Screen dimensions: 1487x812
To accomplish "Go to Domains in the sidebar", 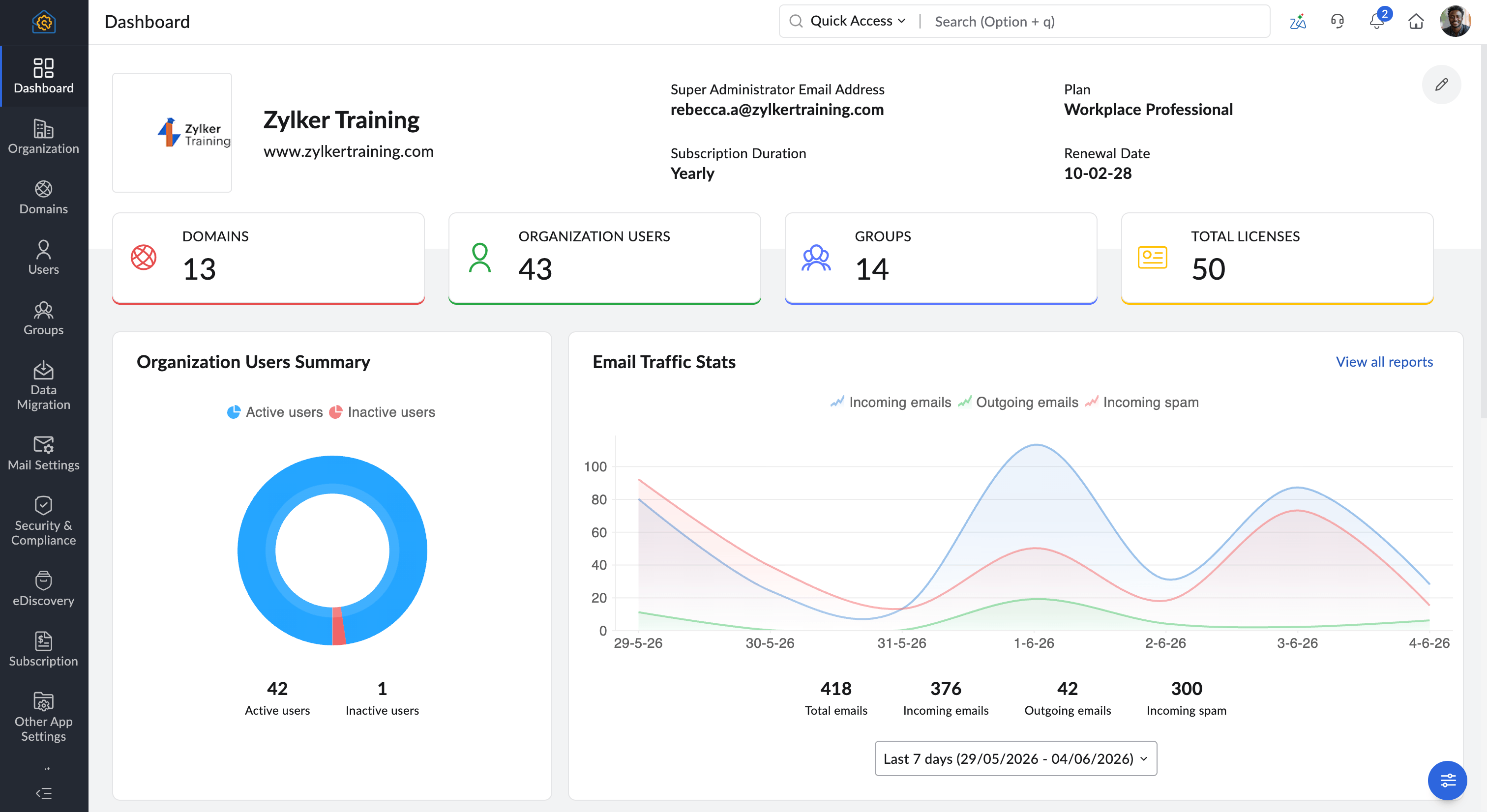I will pyautogui.click(x=44, y=198).
